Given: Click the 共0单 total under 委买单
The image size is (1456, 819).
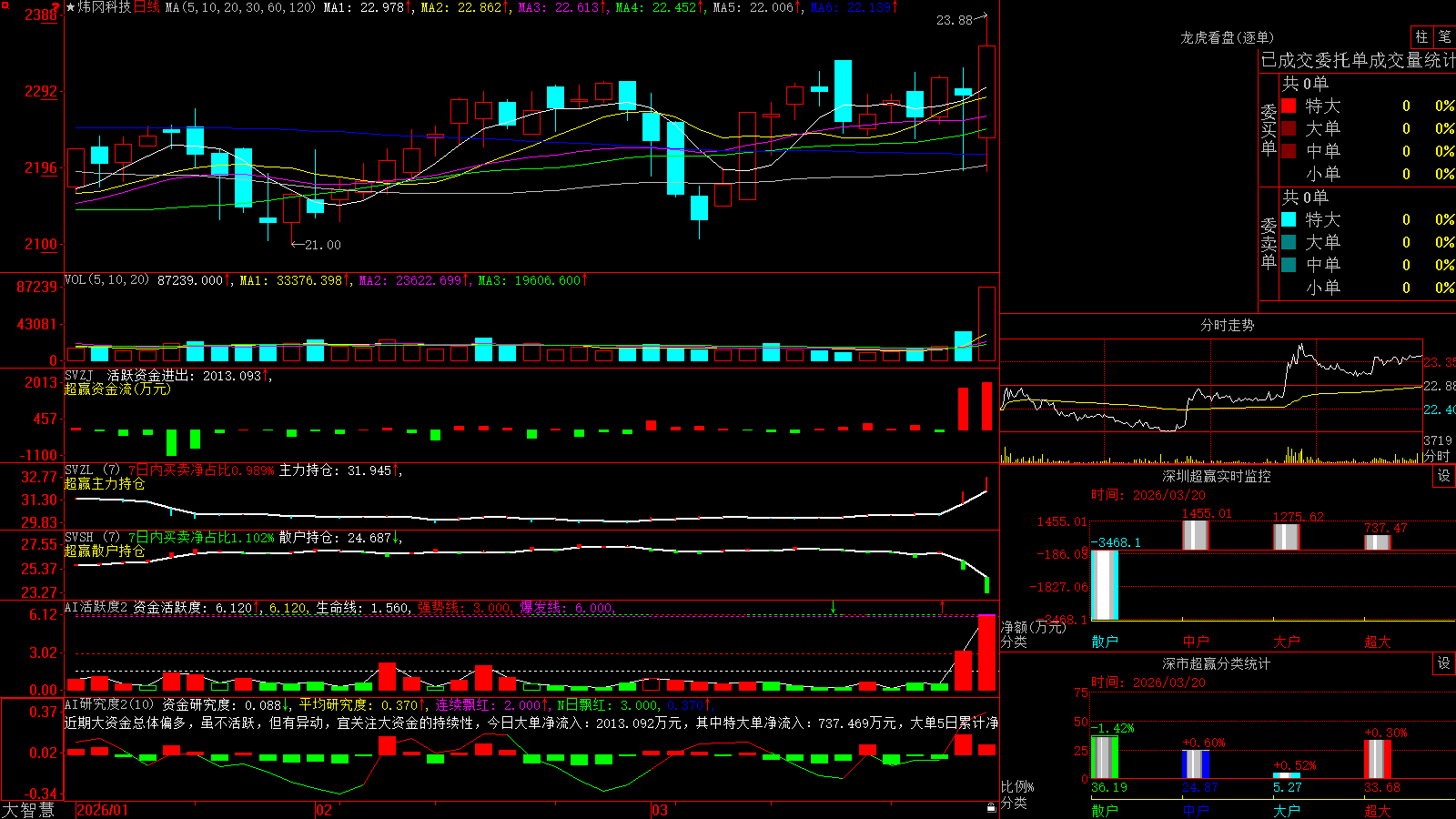Looking at the screenshot, I should (1305, 83).
